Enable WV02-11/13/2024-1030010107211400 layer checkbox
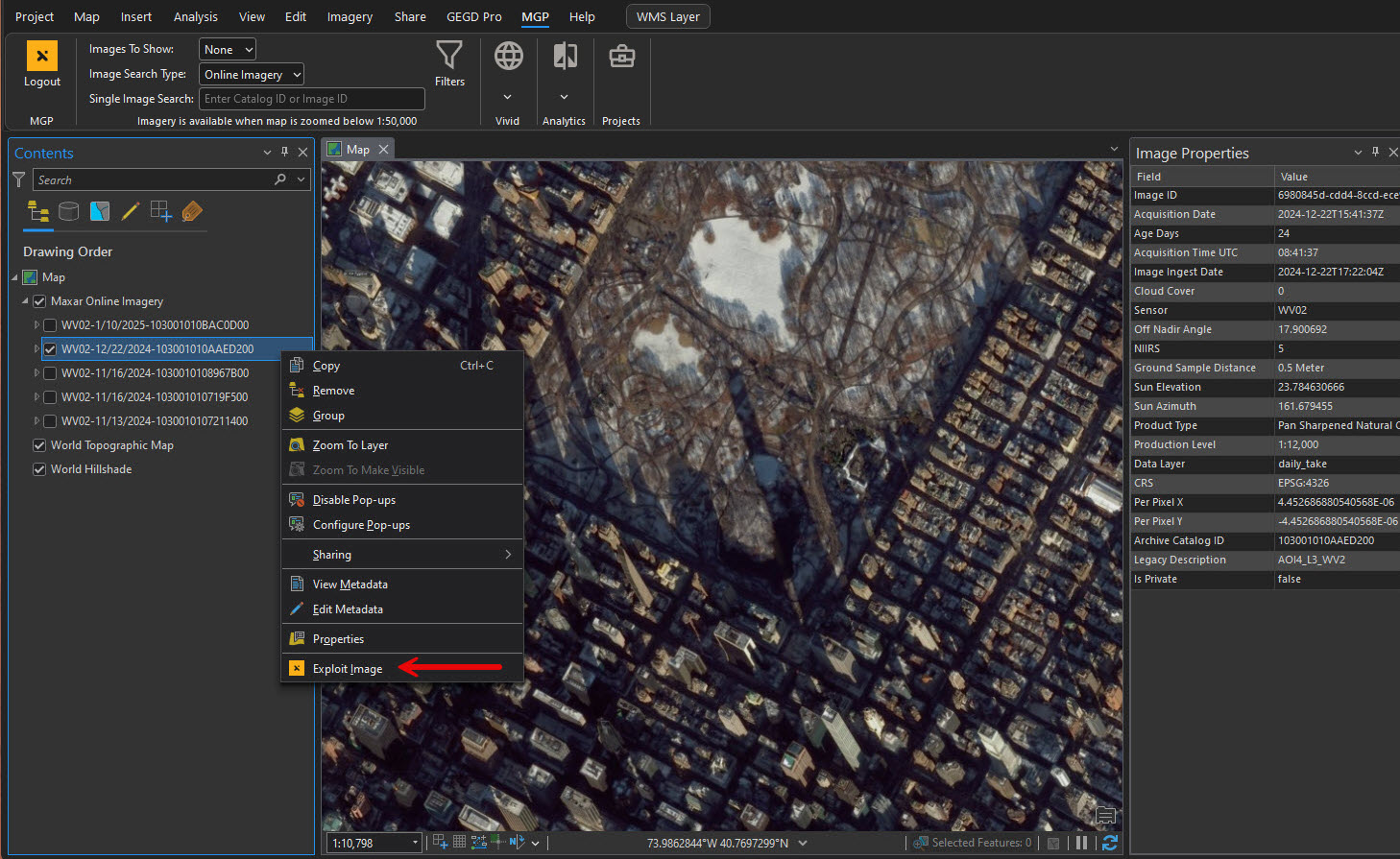 coord(50,421)
